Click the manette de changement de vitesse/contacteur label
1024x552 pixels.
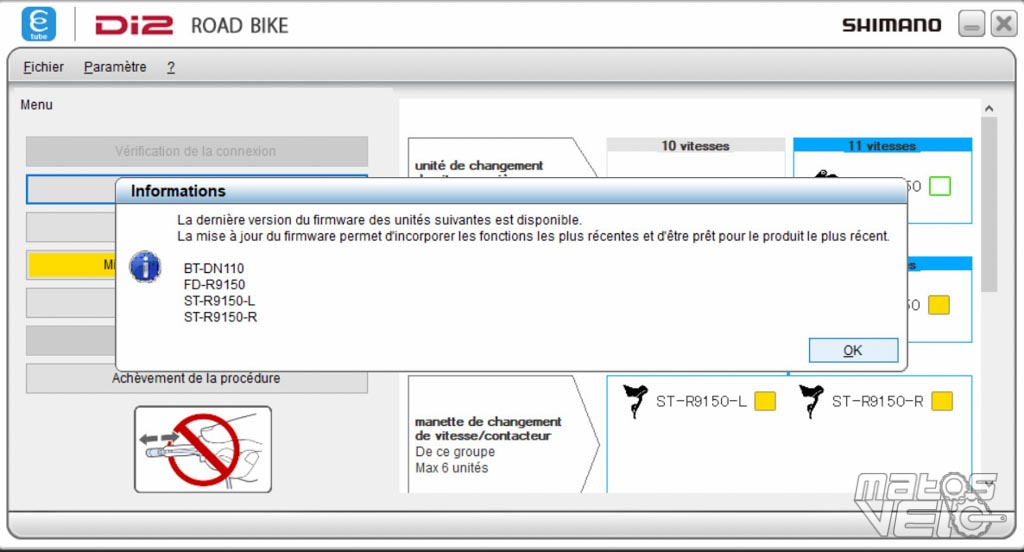488,429
